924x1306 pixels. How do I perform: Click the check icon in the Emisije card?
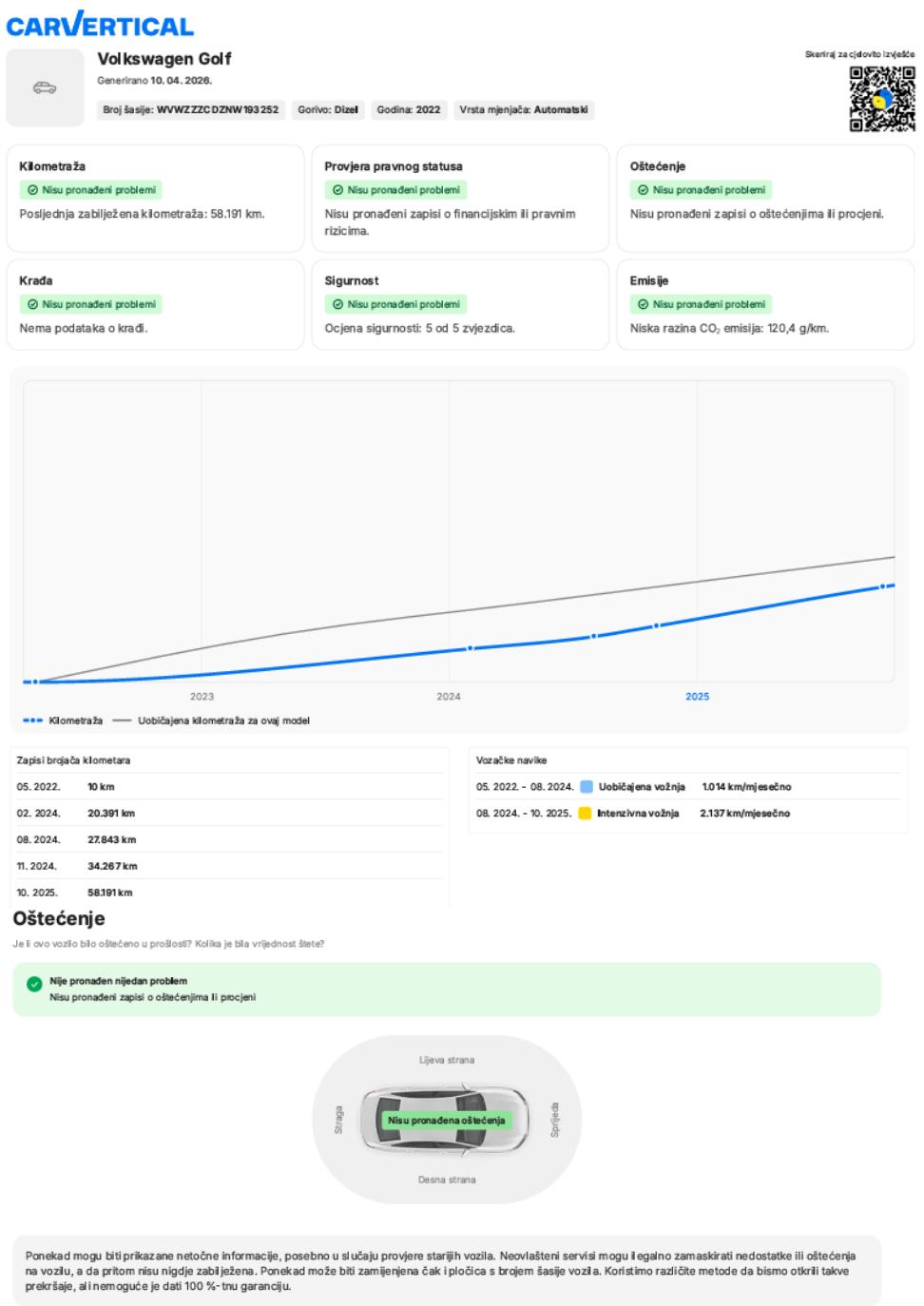[x=644, y=304]
